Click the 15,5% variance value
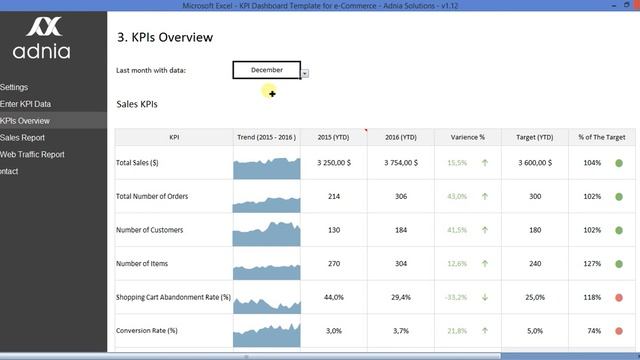The height and width of the screenshot is (360, 640). point(457,162)
